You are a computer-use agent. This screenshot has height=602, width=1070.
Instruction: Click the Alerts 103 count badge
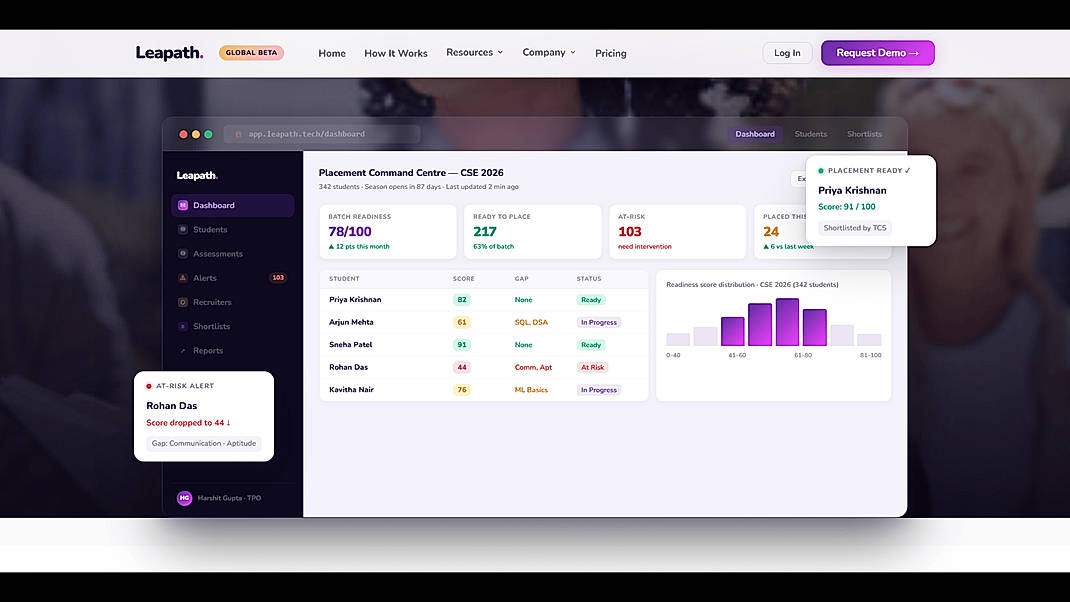[278, 278]
